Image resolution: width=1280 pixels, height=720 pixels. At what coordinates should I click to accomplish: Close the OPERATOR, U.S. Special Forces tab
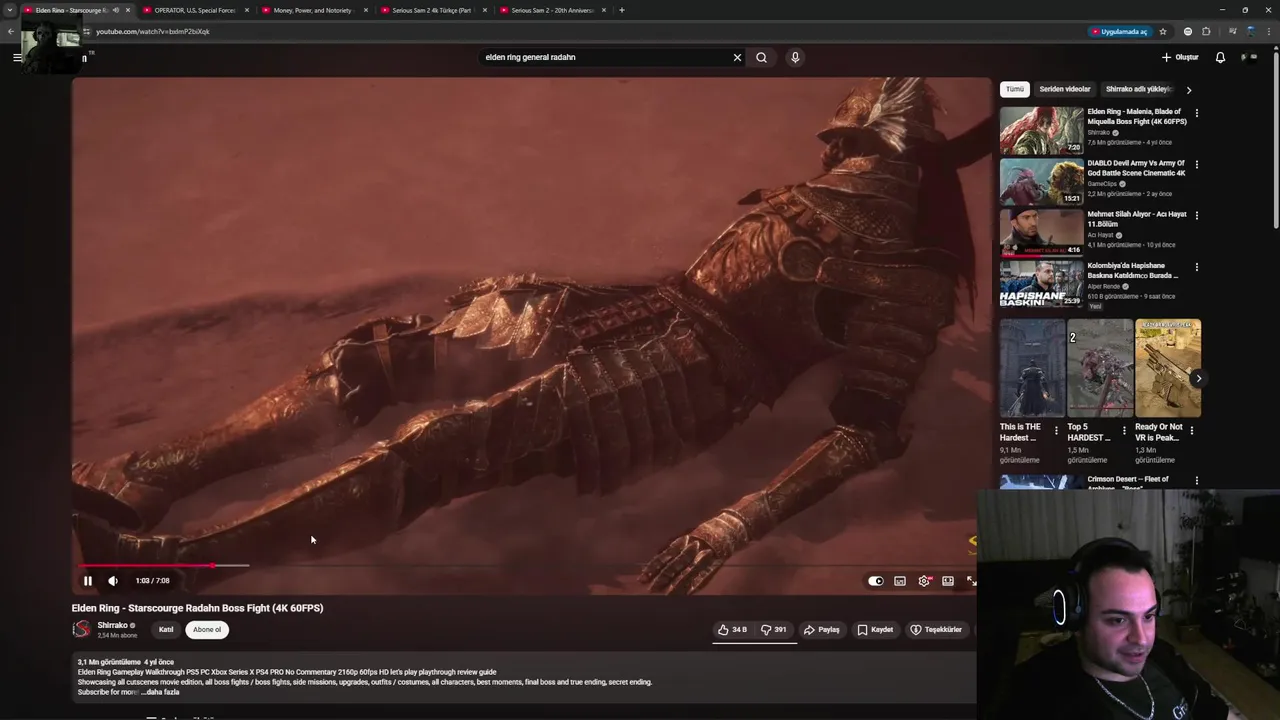(x=247, y=10)
